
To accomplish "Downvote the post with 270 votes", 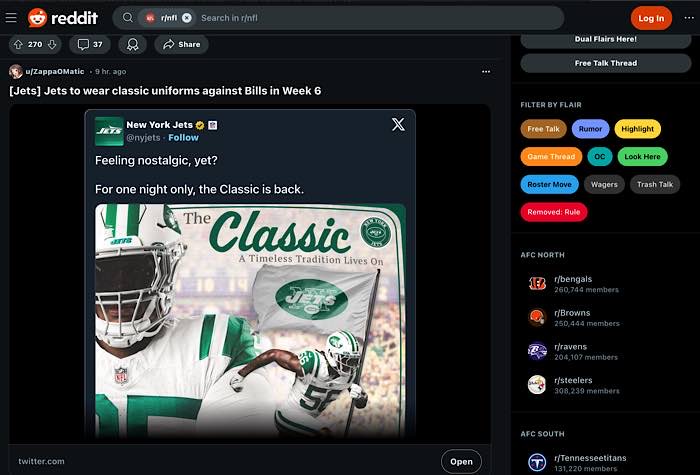I will (52, 44).
